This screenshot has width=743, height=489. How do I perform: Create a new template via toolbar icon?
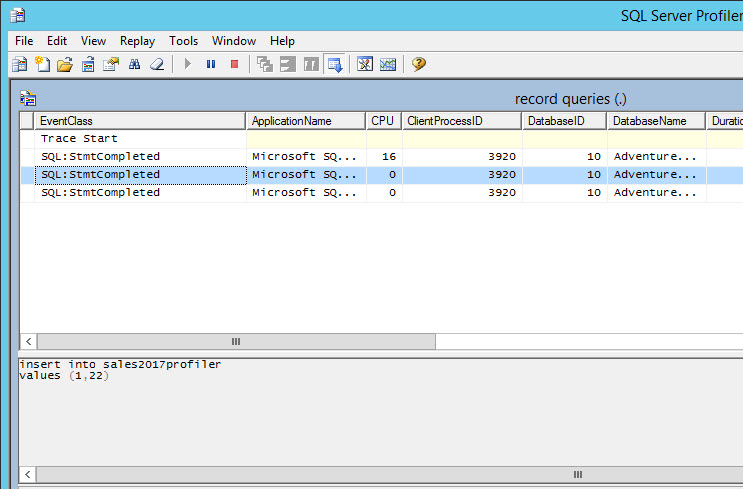click(x=42, y=64)
